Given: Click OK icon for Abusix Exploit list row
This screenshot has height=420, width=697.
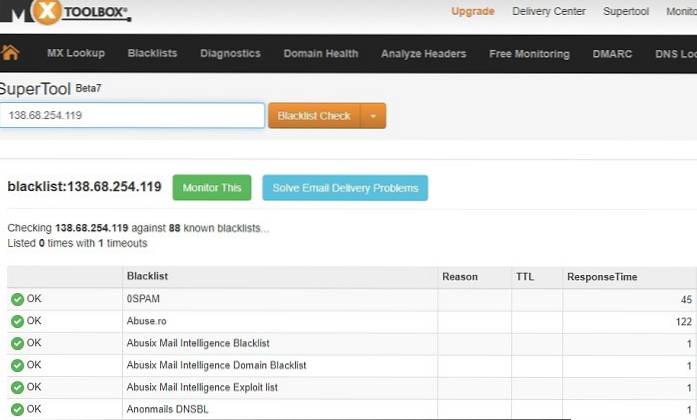Looking at the screenshot, I should point(17,387).
